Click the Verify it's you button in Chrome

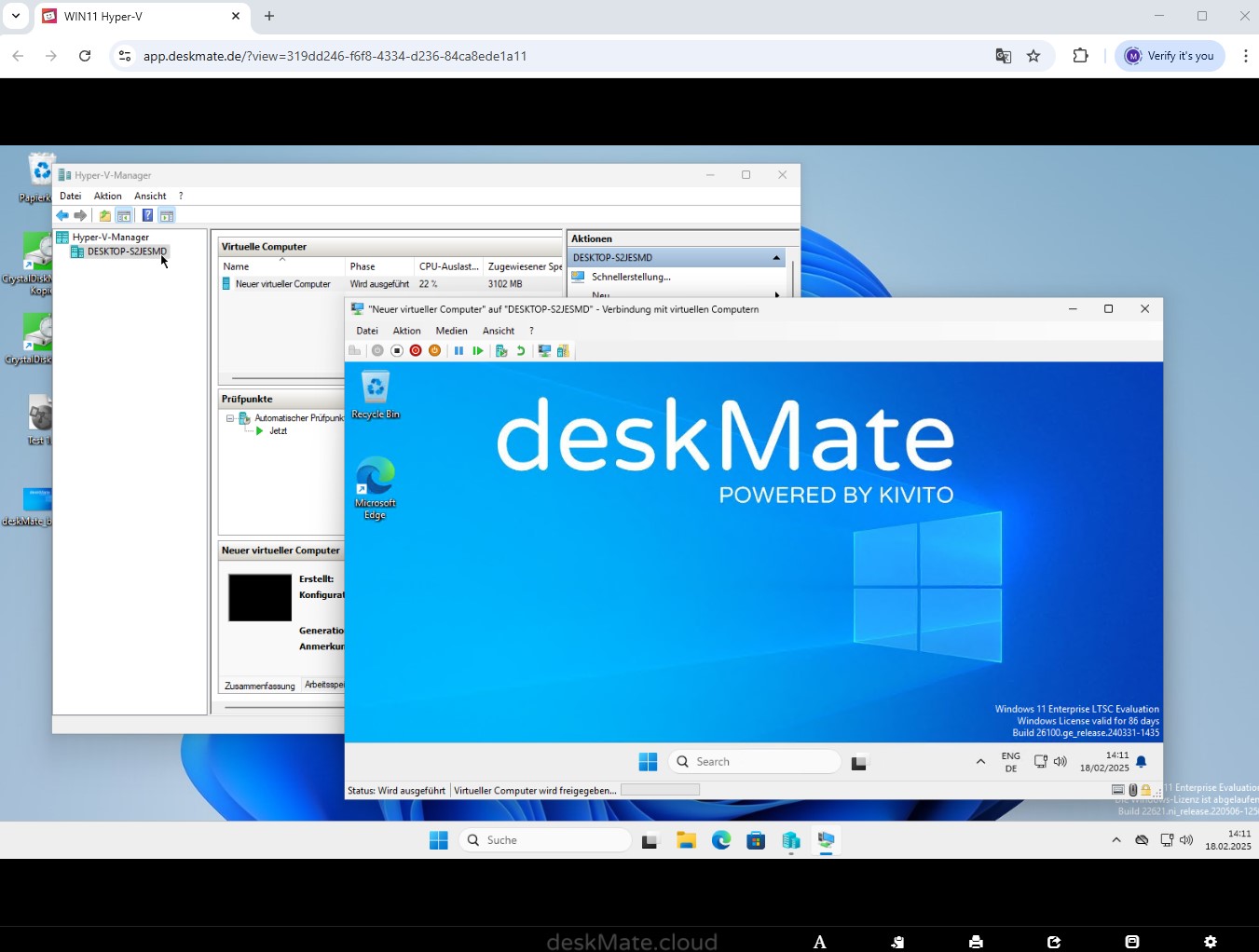[1169, 55]
